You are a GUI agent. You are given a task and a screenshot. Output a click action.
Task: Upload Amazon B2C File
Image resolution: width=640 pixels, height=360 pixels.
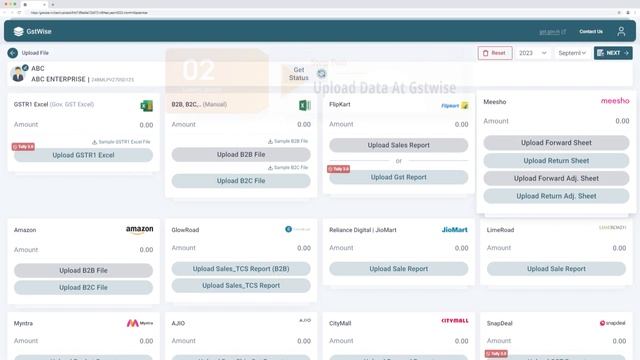coord(83,287)
